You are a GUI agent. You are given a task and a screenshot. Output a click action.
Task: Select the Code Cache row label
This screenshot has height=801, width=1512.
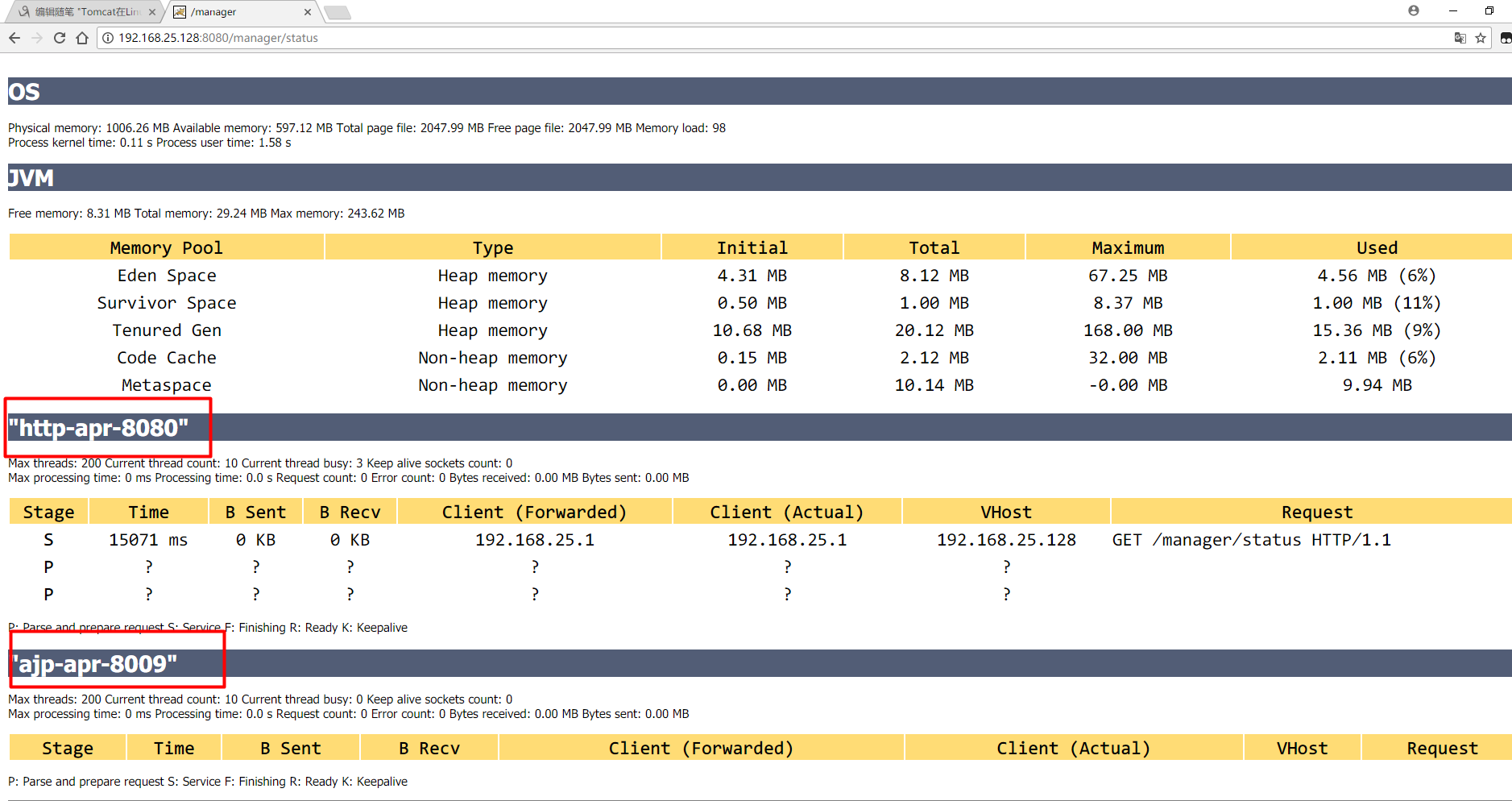pos(167,358)
